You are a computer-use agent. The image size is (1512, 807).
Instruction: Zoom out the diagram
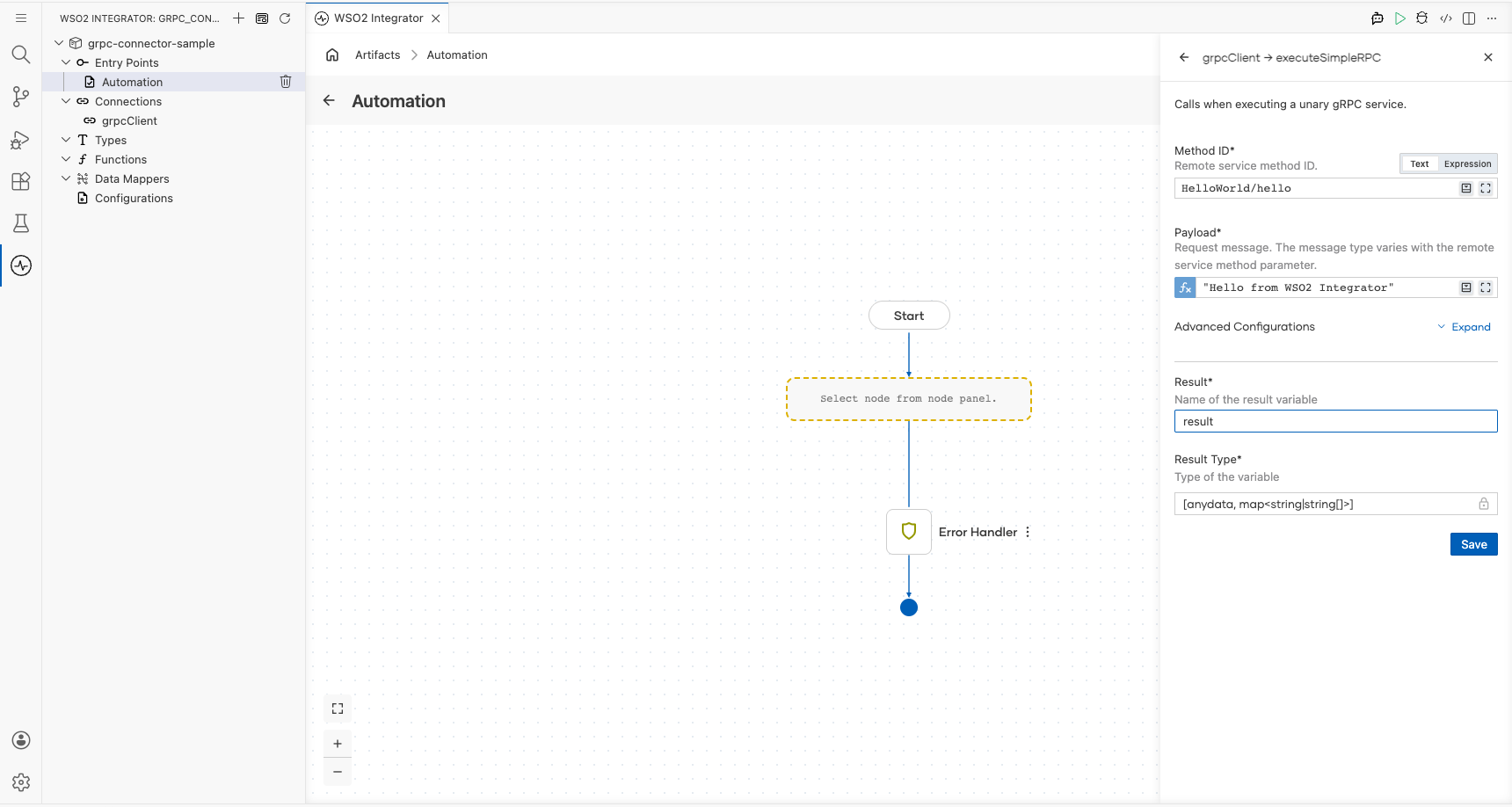click(338, 772)
